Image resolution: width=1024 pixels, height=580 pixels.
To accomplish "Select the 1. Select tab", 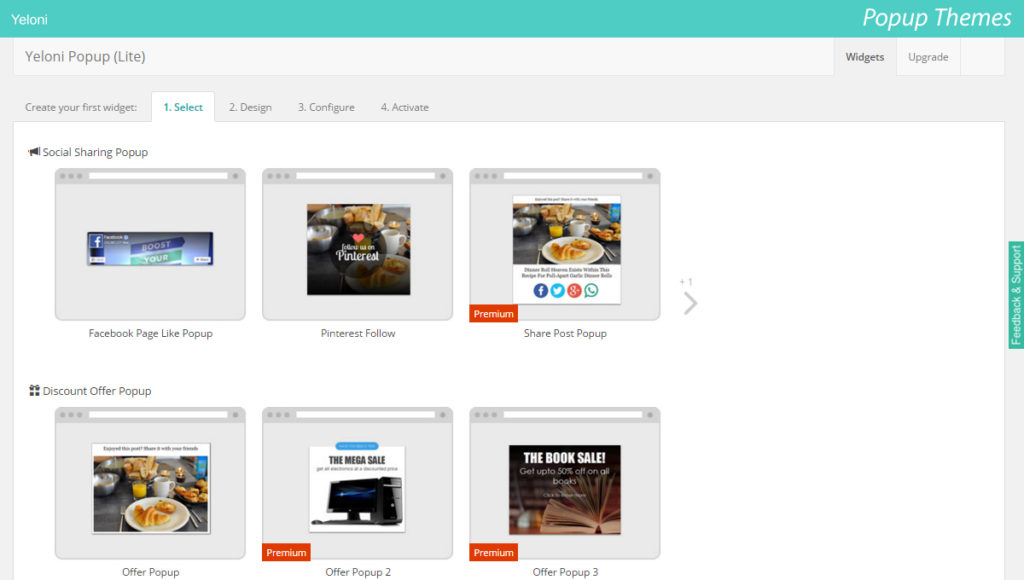I will (183, 107).
